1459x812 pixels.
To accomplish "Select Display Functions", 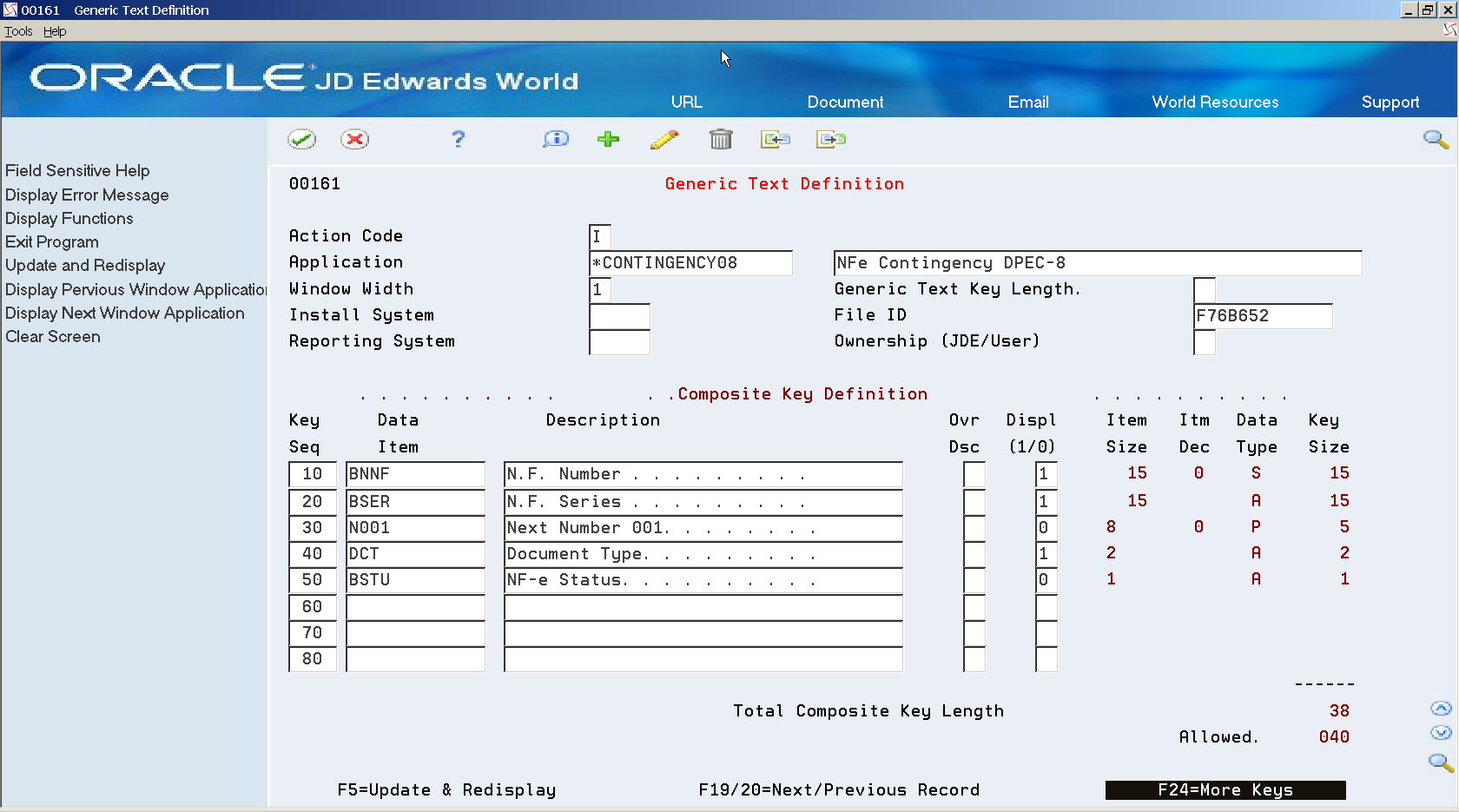I will click(69, 218).
